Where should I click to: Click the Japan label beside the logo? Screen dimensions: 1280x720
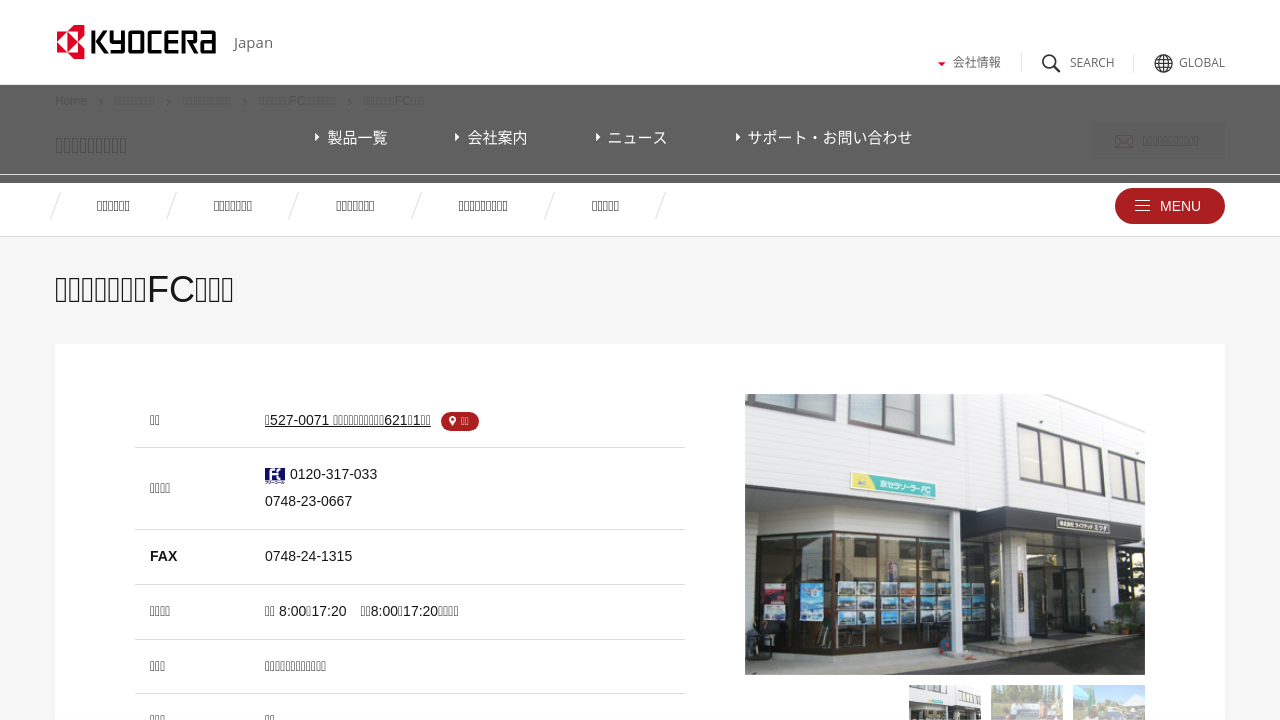[253, 43]
